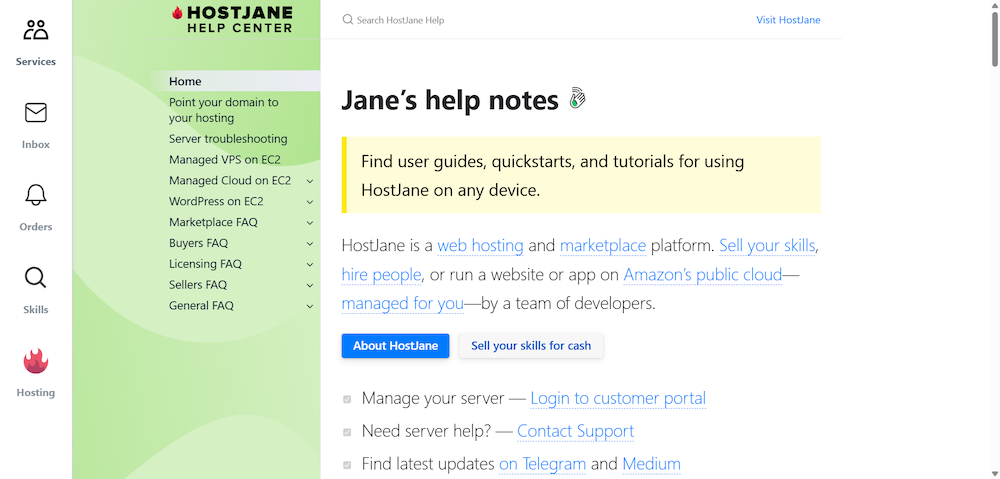This screenshot has width=1000, height=479.
Task: Open Licensing FAQ menu item
Action: (x=205, y=263)
